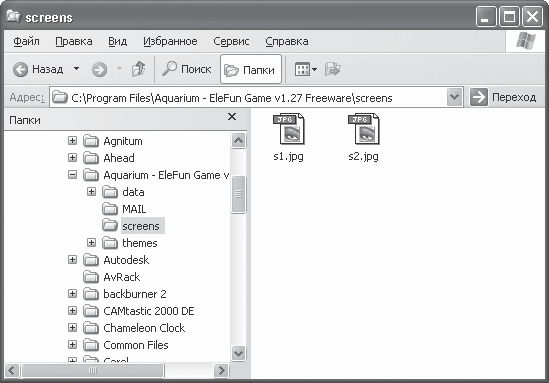Expand the CAMtastic 2000 DE node
The image size is (549, 383).
pyautogui.click(x=72, y=311)
